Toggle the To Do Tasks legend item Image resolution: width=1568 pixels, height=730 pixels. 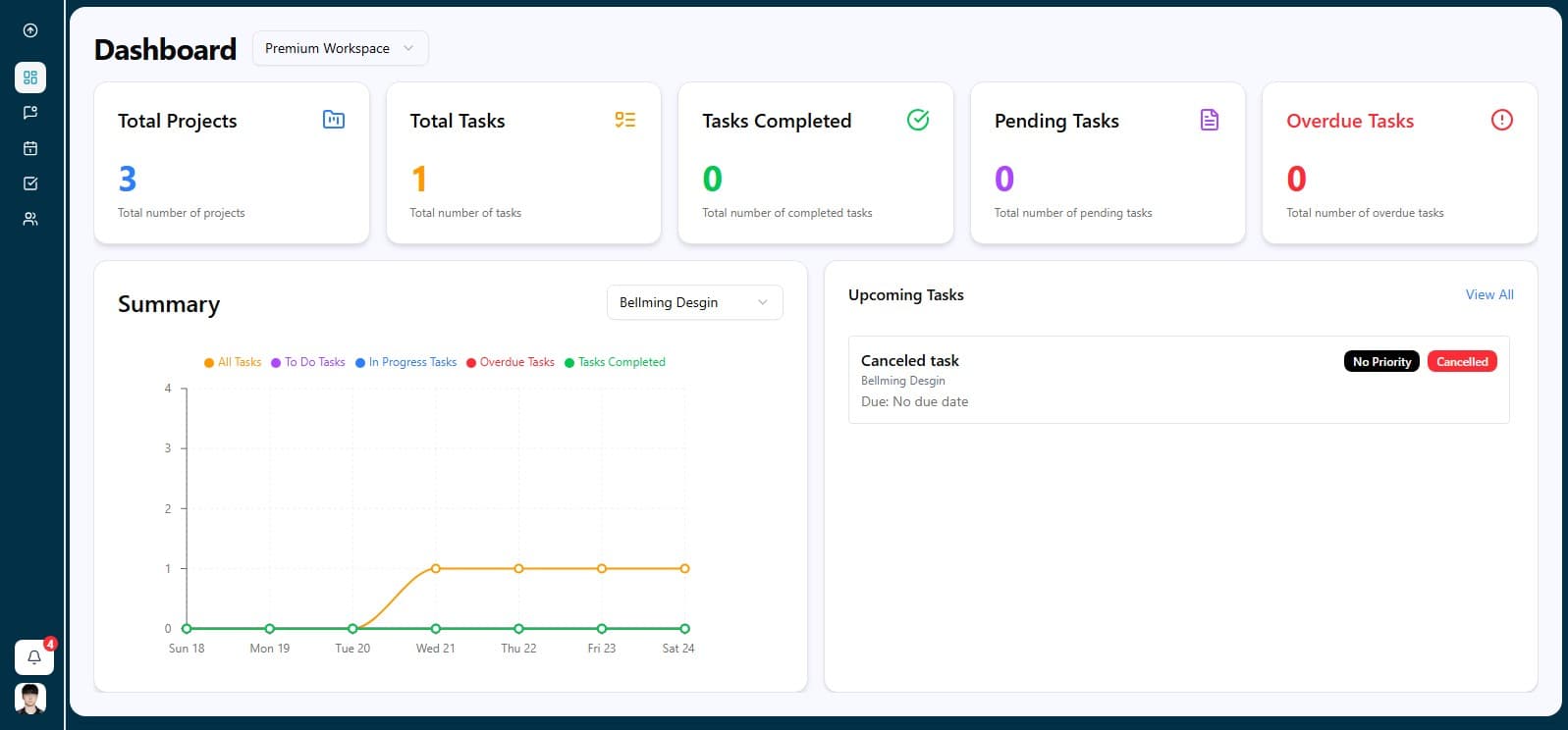click(x=308, y=362)
